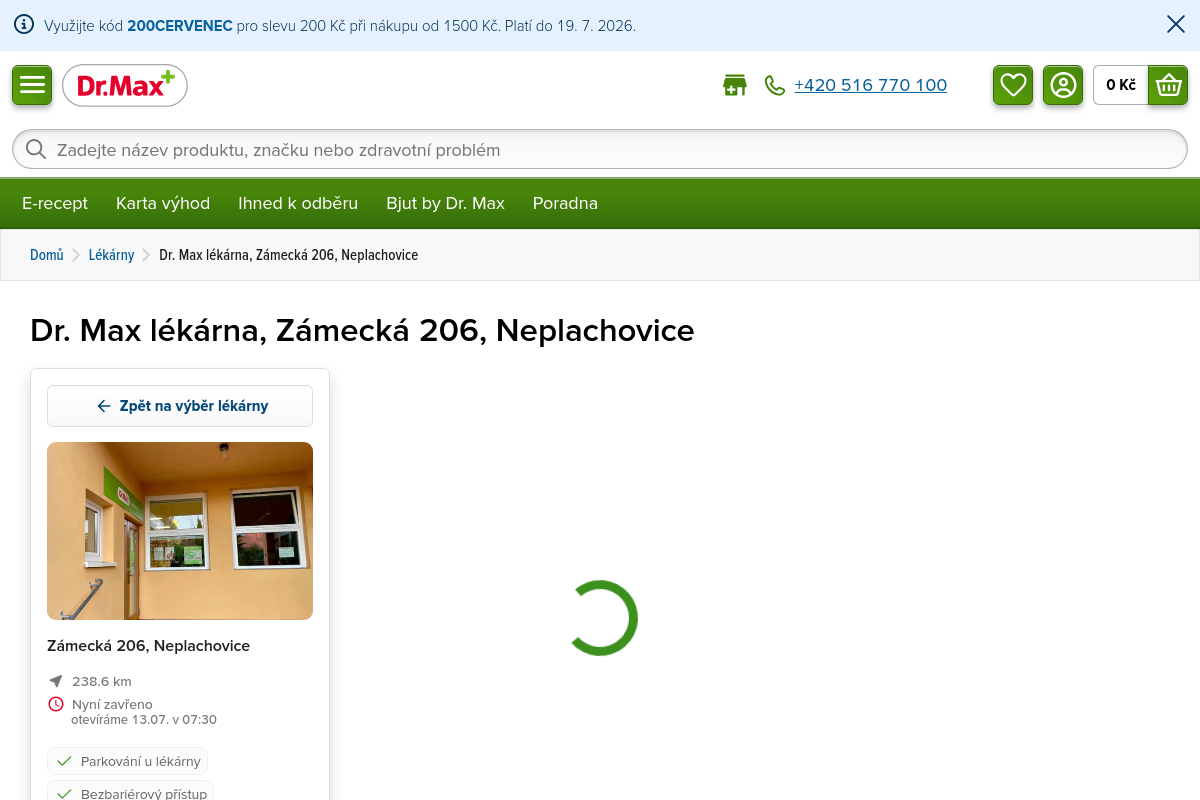Open the Karta výhod menu item

click(163, 203)
